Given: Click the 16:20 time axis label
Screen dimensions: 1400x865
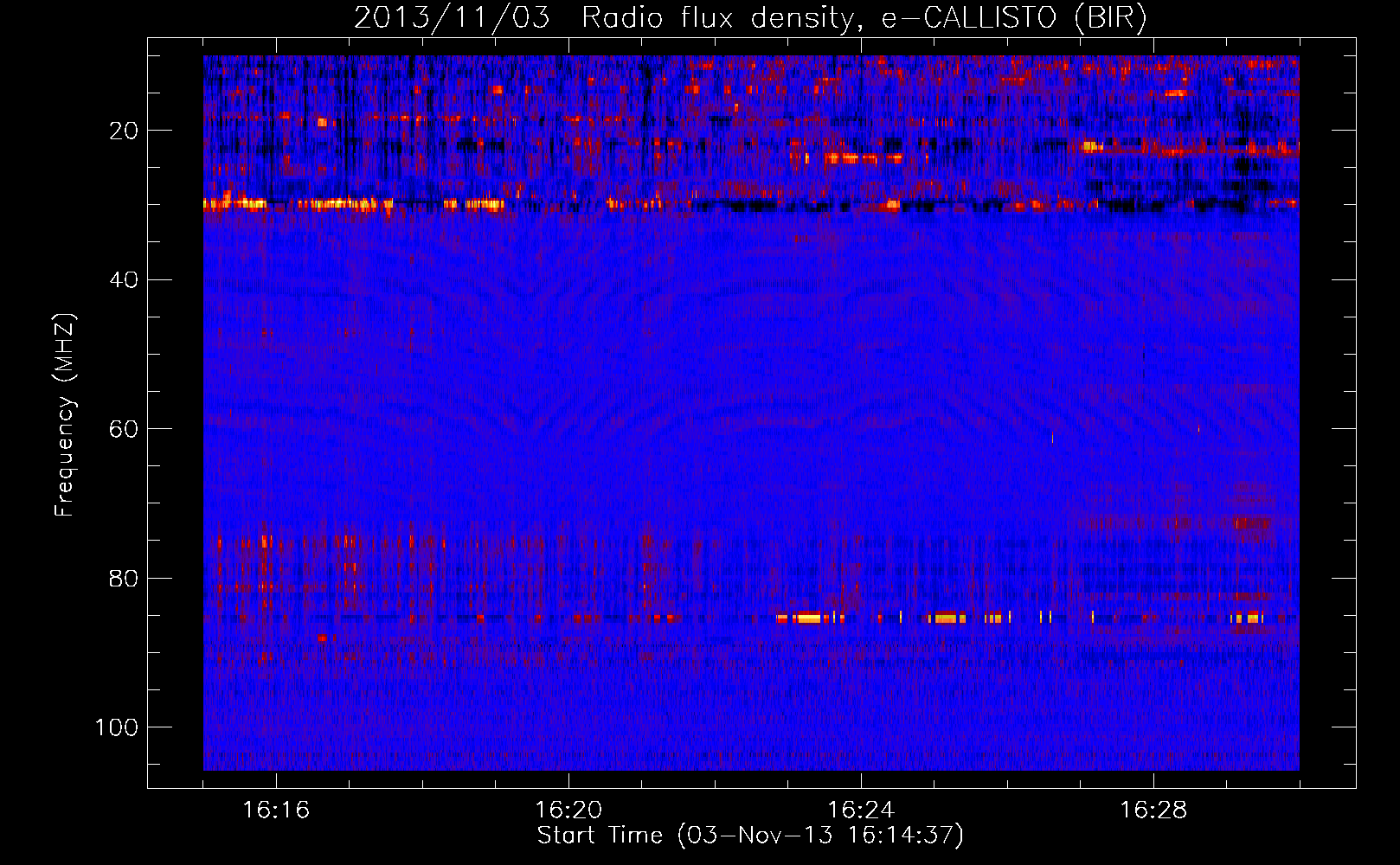Looking at the screenshot, I should tap(568, 811).
